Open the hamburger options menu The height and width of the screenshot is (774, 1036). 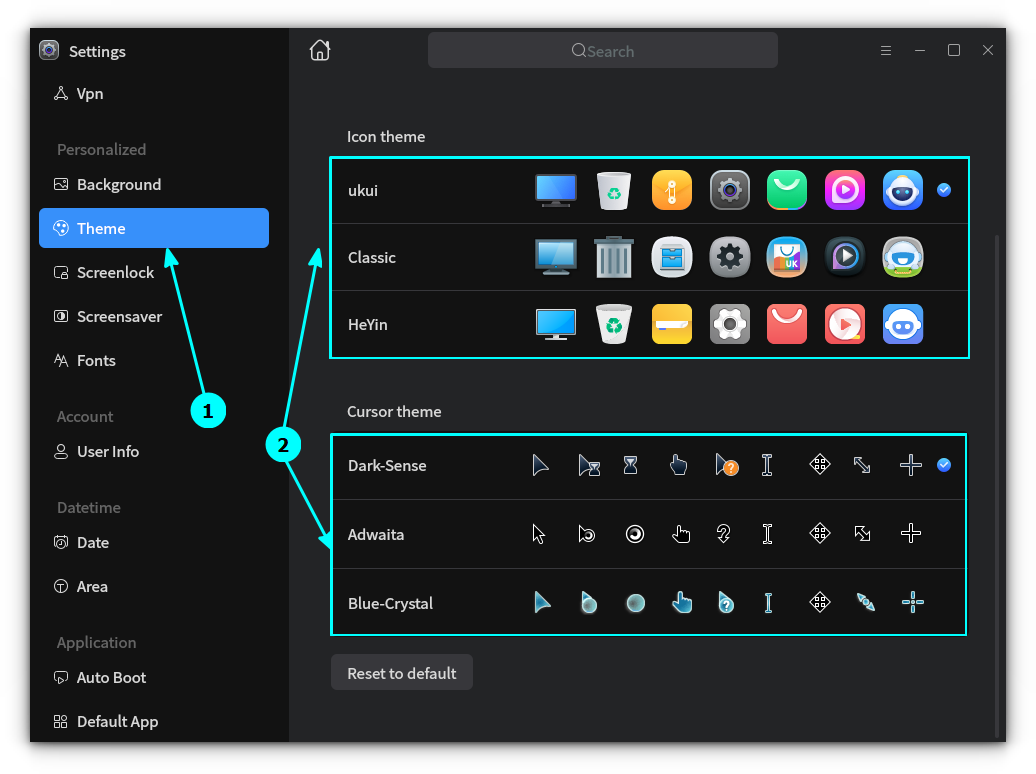click(x=886, y=50)
